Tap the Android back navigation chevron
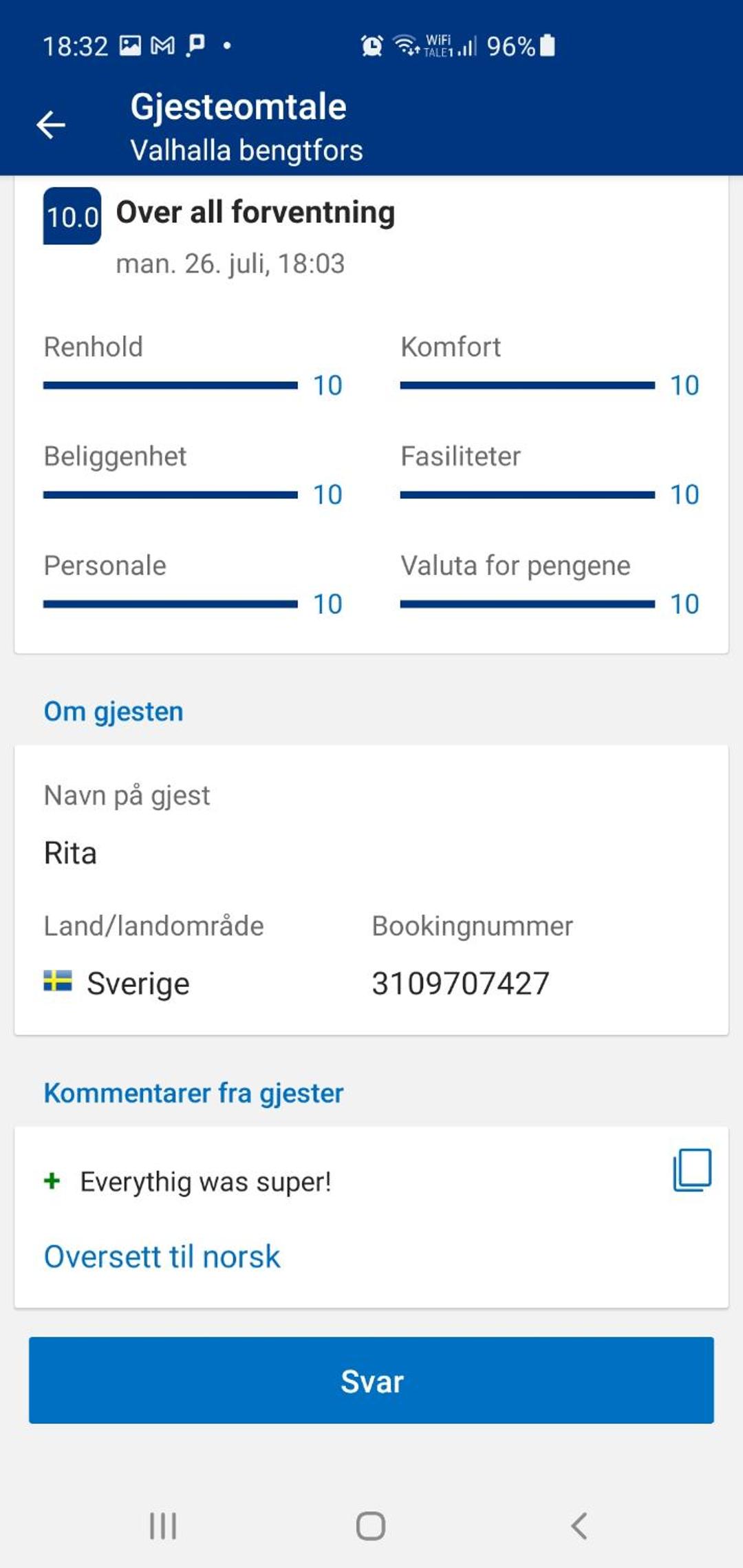743x1568 pixels. point(579,1526)
